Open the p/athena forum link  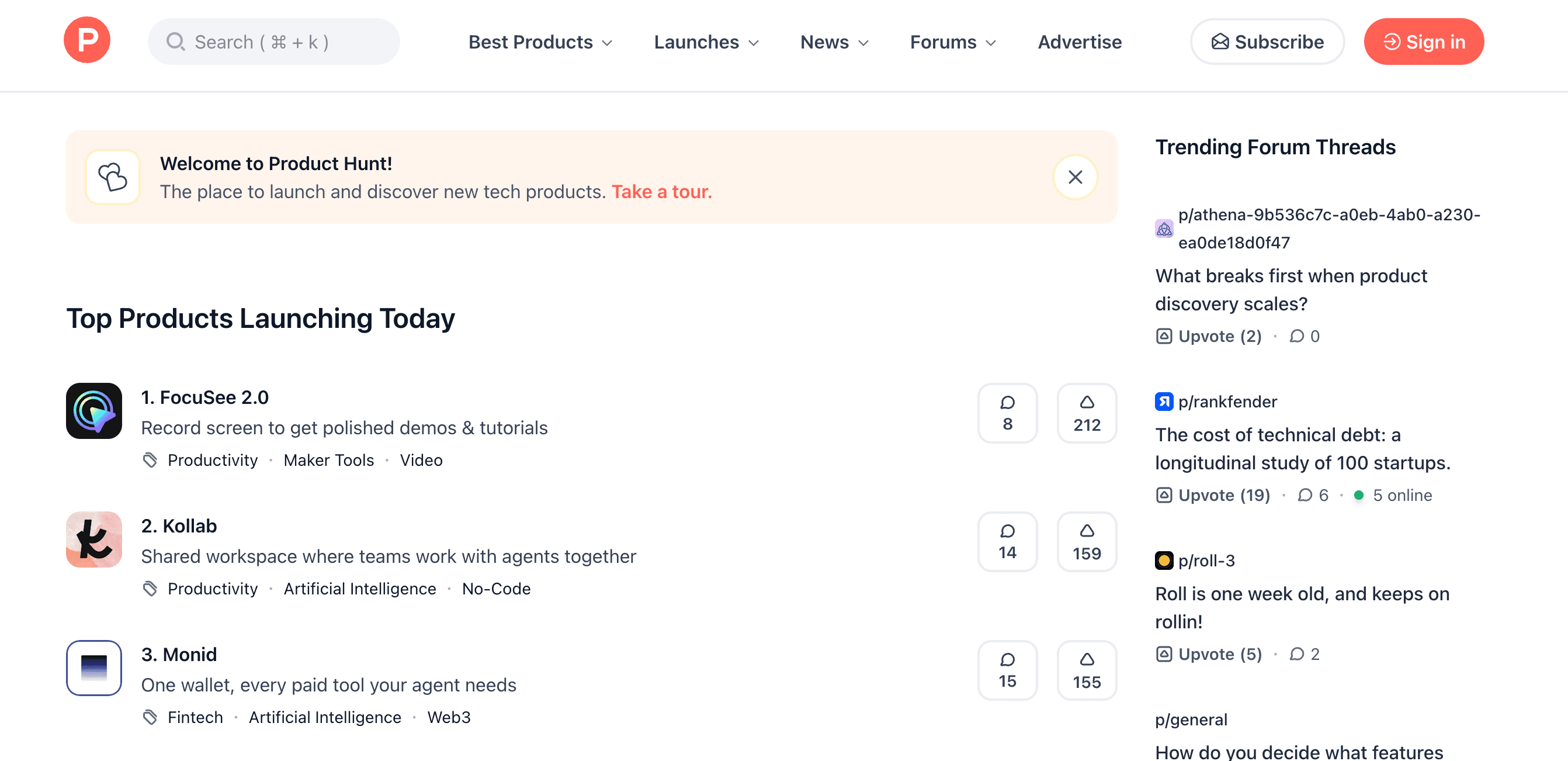point(1330,229)
